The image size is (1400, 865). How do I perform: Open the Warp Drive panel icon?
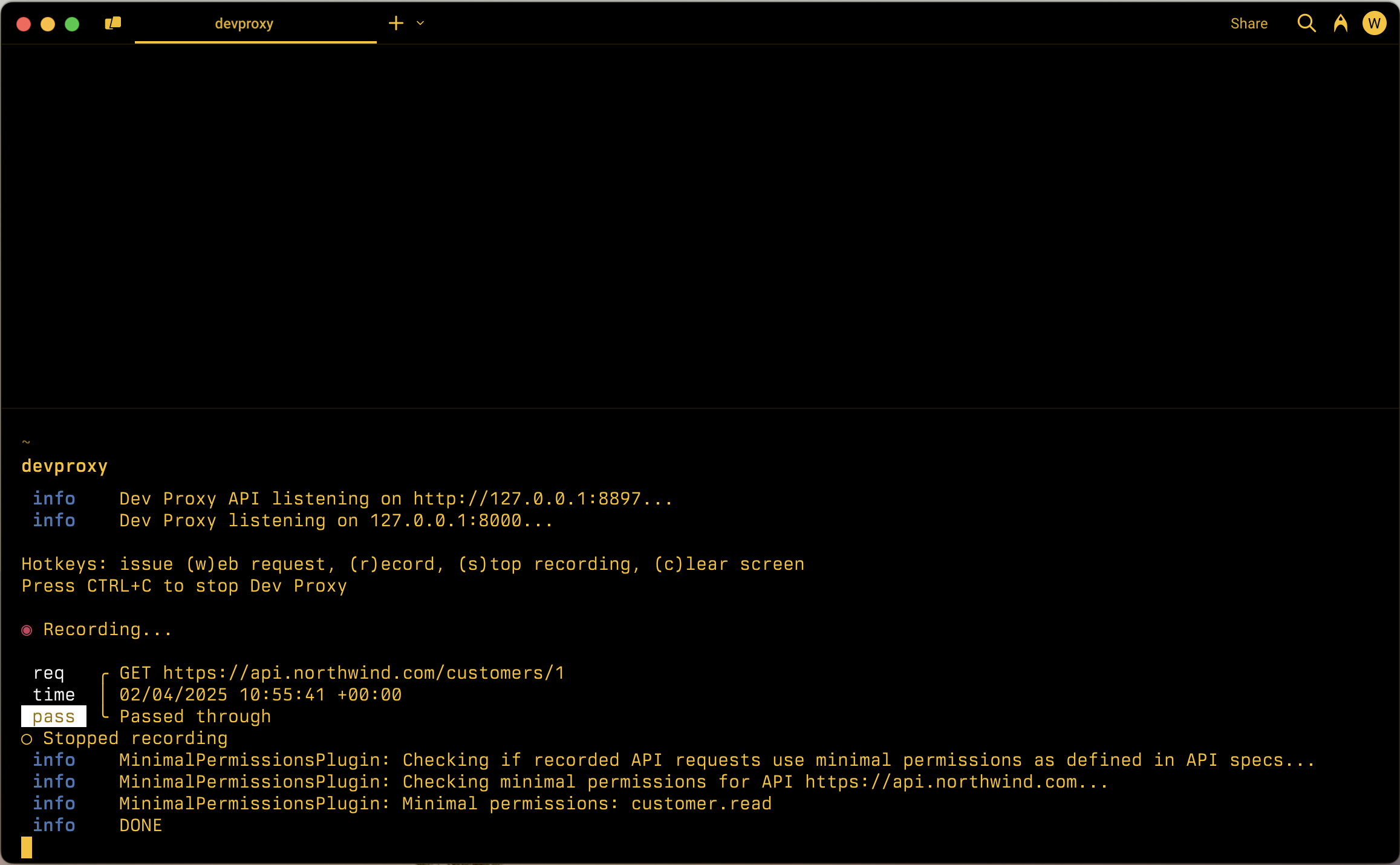pos(113,24)
